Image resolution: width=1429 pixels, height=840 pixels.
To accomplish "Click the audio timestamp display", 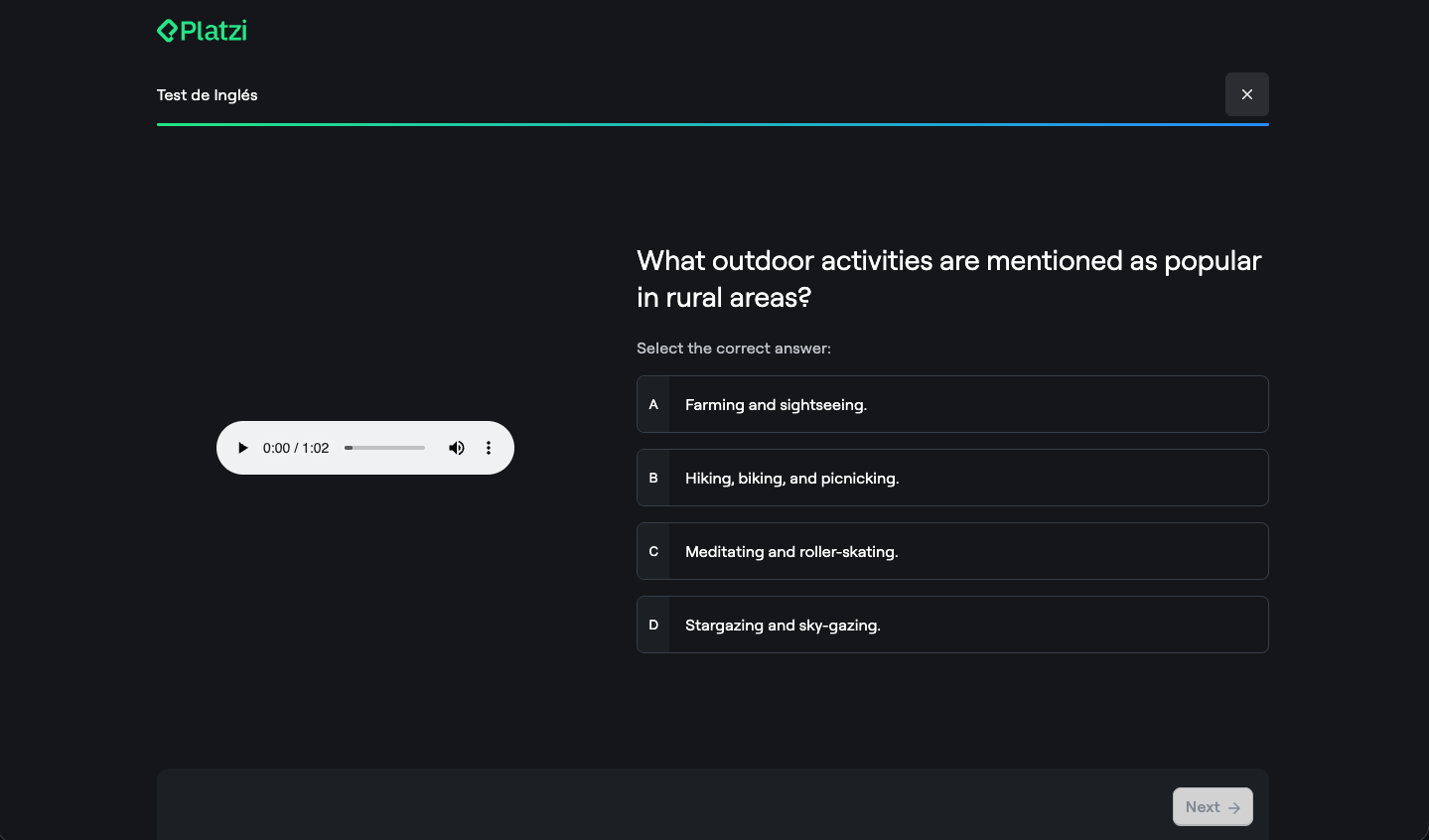I will (x=295, y=448).
